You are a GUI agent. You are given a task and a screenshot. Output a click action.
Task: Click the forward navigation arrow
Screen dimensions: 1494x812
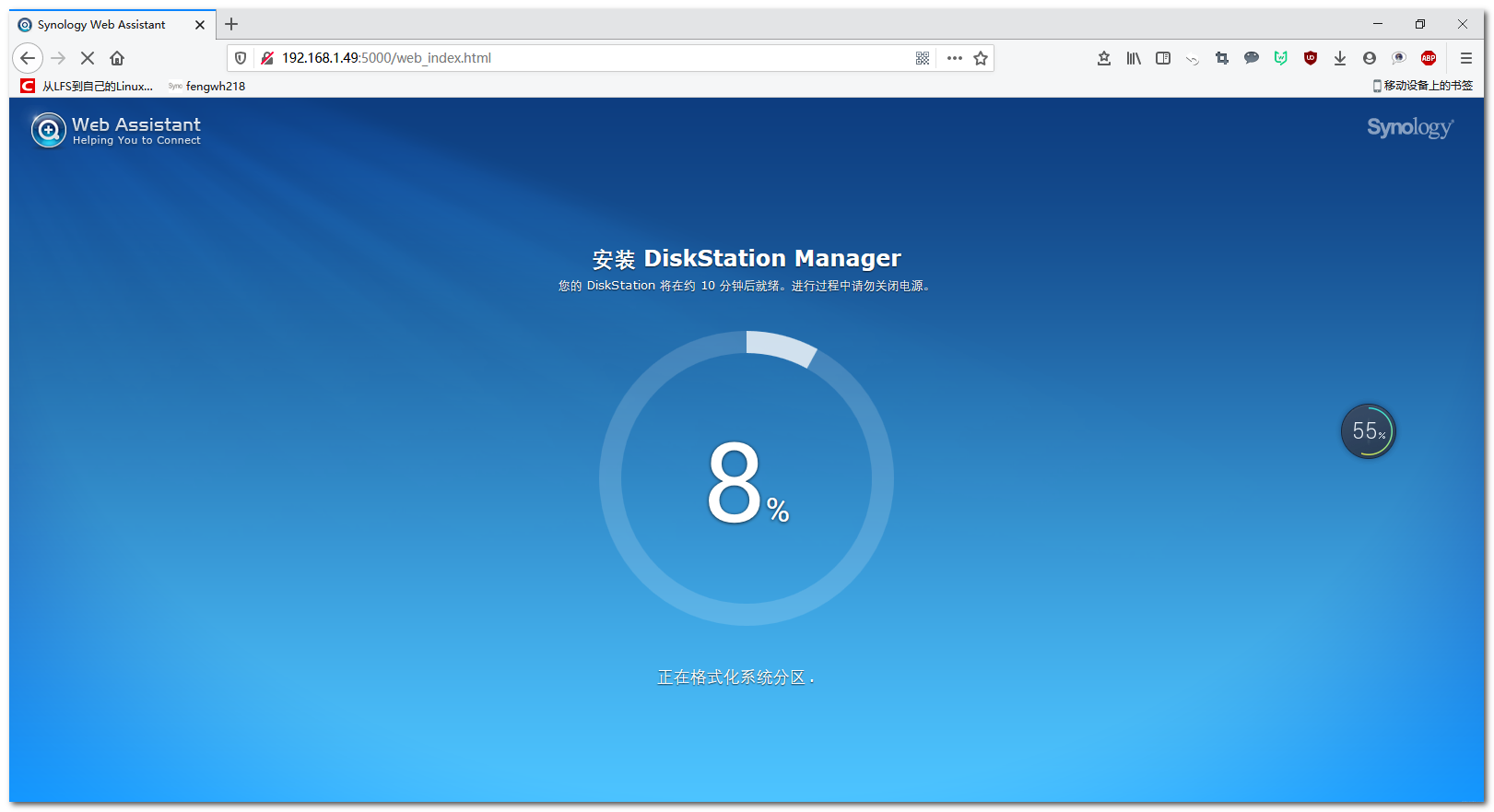[58, 58]
